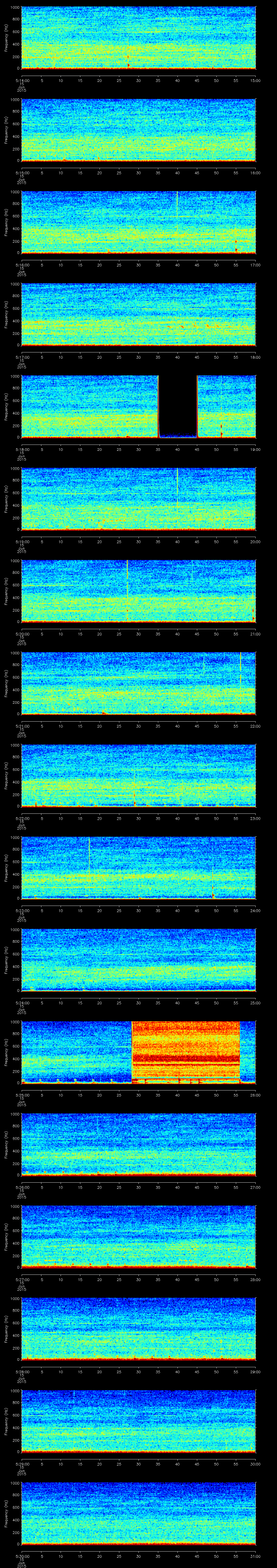Select the spectrogram panel starting at 5:15:00
The width and height of the screenshot is (277, 1568).
click(x=138, y=130)
